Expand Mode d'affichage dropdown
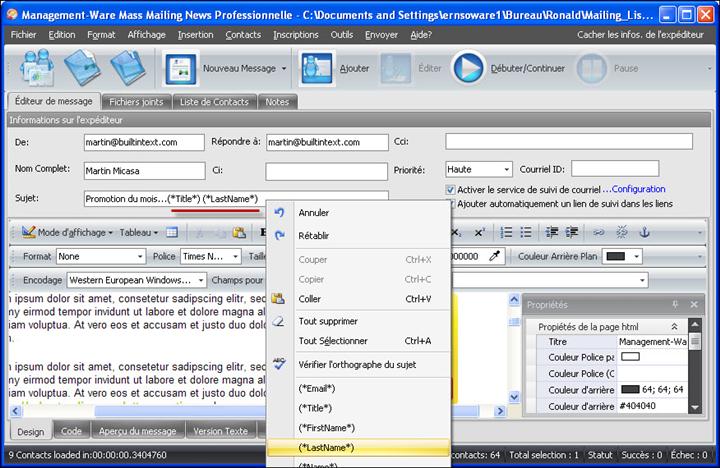This screenshot has width=720, height=468. tap(111, 233)
